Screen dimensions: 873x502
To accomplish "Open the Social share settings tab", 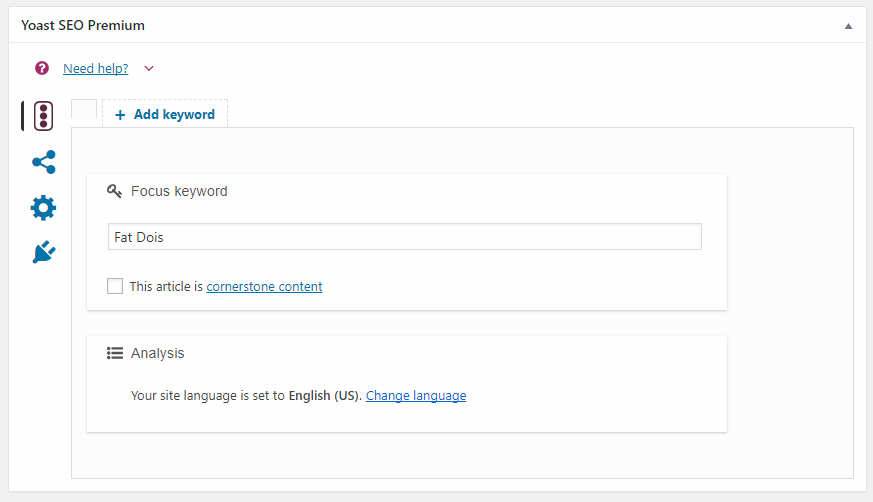I will coord(43,162).
